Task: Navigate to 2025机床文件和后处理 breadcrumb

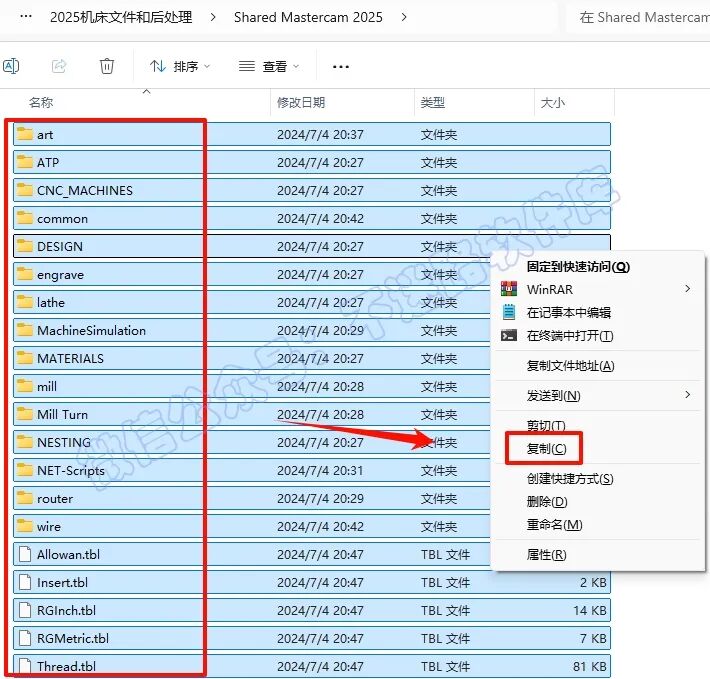Action: tap(121, 17)
